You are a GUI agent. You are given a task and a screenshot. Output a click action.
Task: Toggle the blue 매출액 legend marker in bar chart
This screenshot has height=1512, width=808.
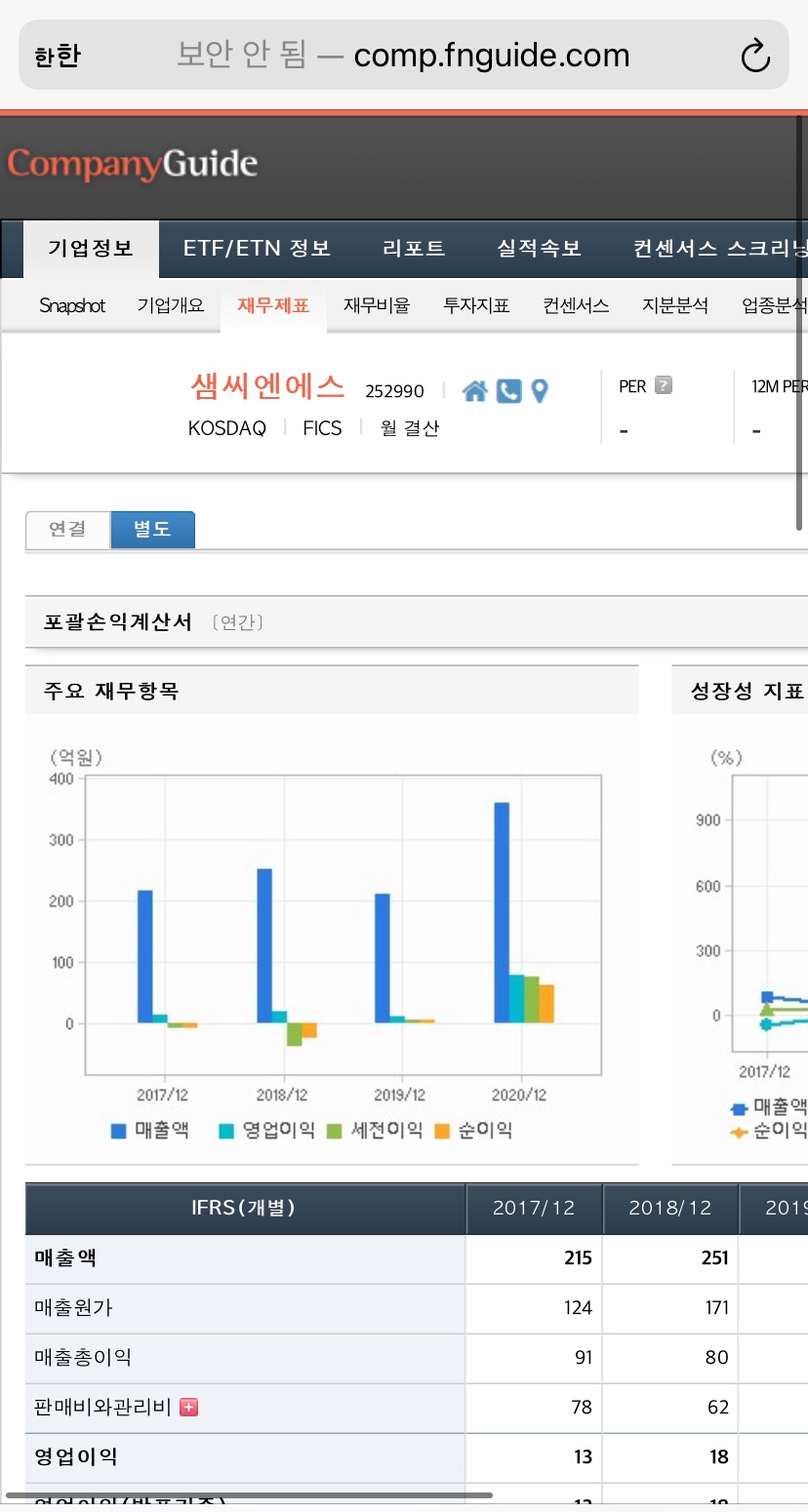(119, 1131)
